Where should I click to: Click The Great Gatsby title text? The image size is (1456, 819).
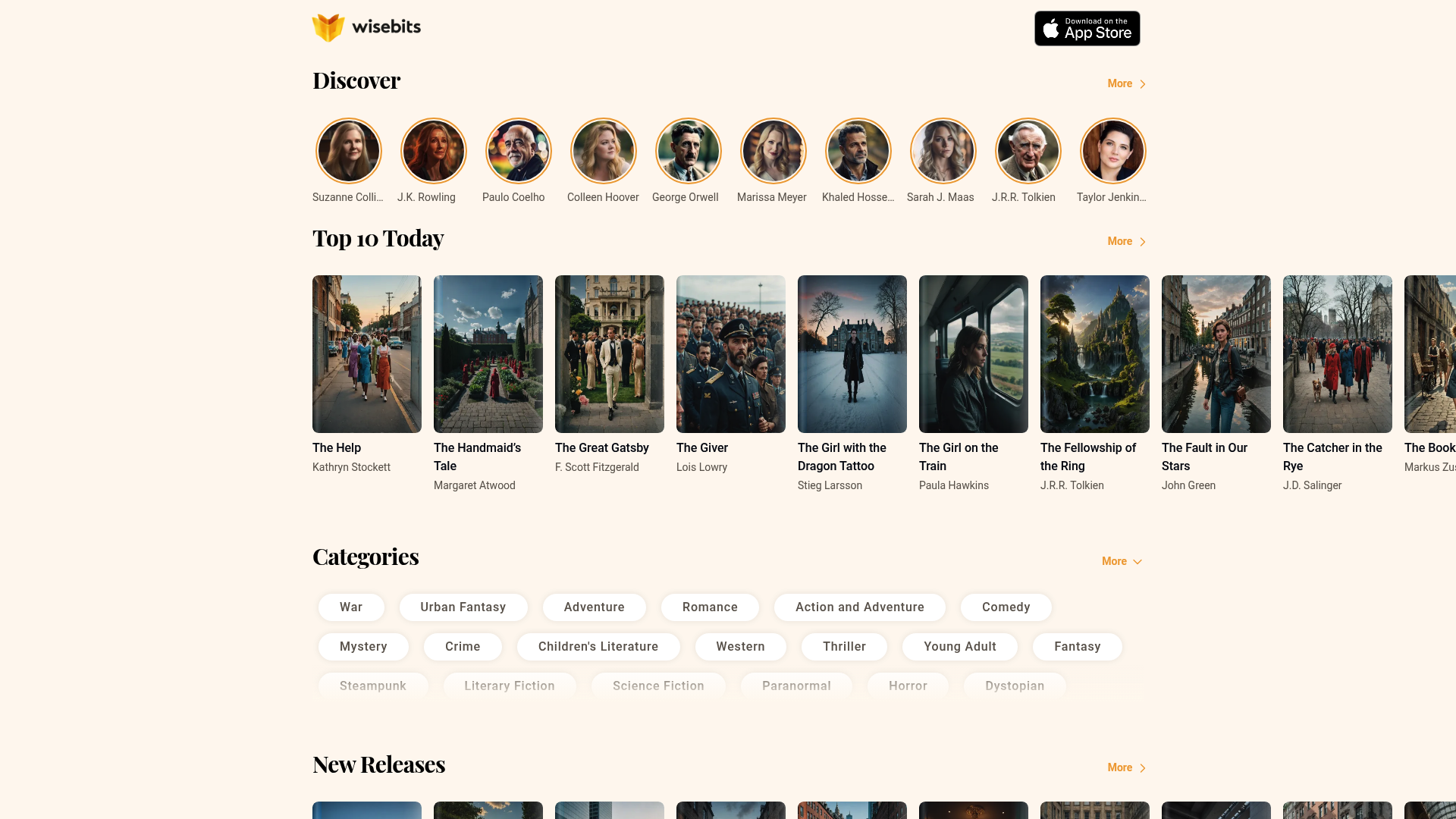tap(602, 448)
